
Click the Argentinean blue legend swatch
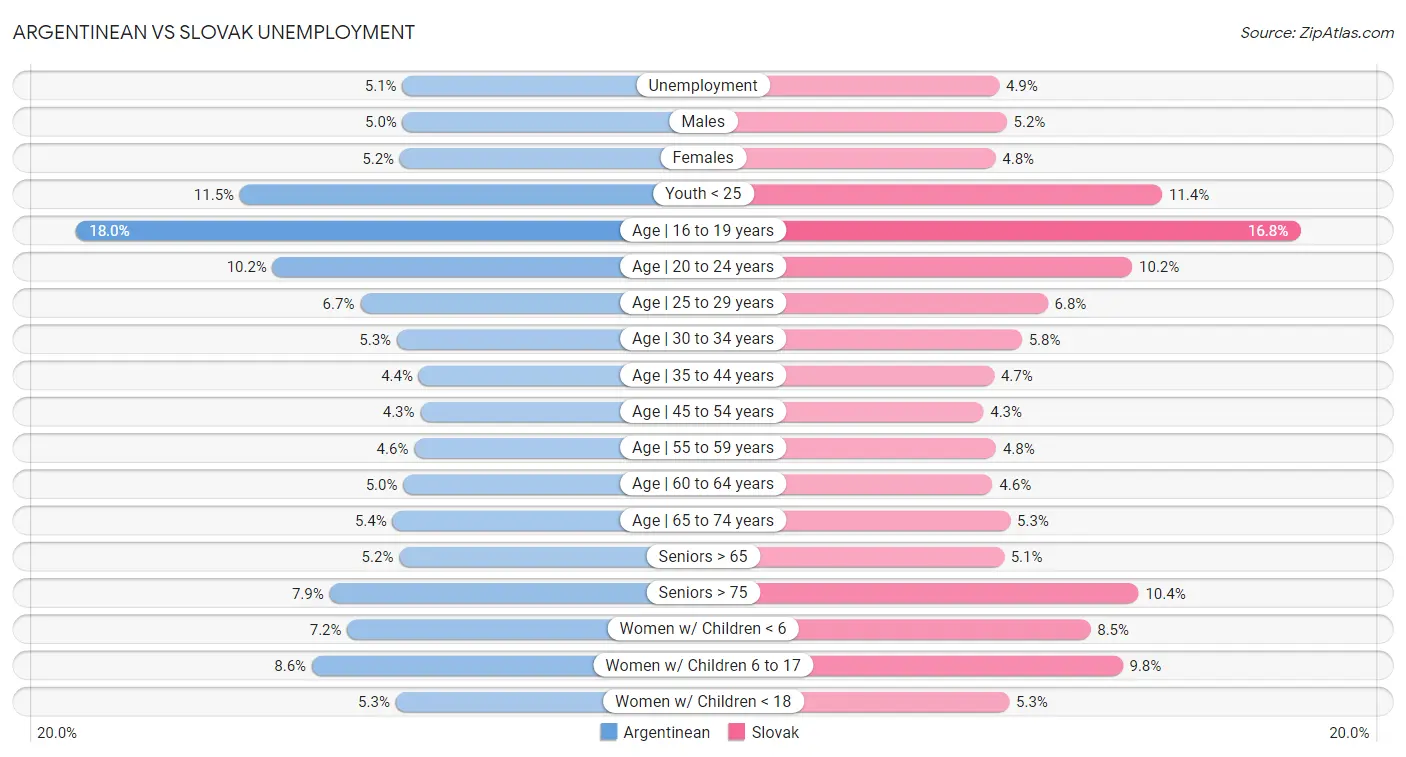click(609, 732)
